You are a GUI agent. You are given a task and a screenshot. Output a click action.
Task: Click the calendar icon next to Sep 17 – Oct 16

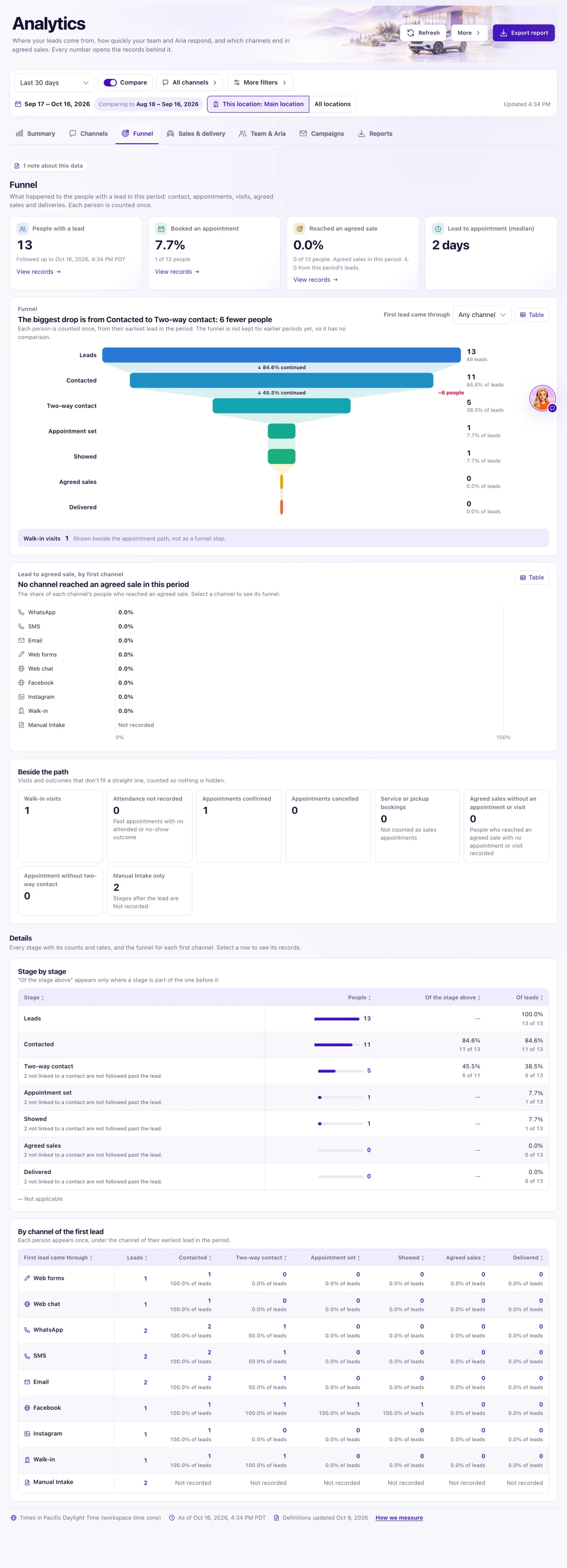pyautogui.click(x=18, y=104)
